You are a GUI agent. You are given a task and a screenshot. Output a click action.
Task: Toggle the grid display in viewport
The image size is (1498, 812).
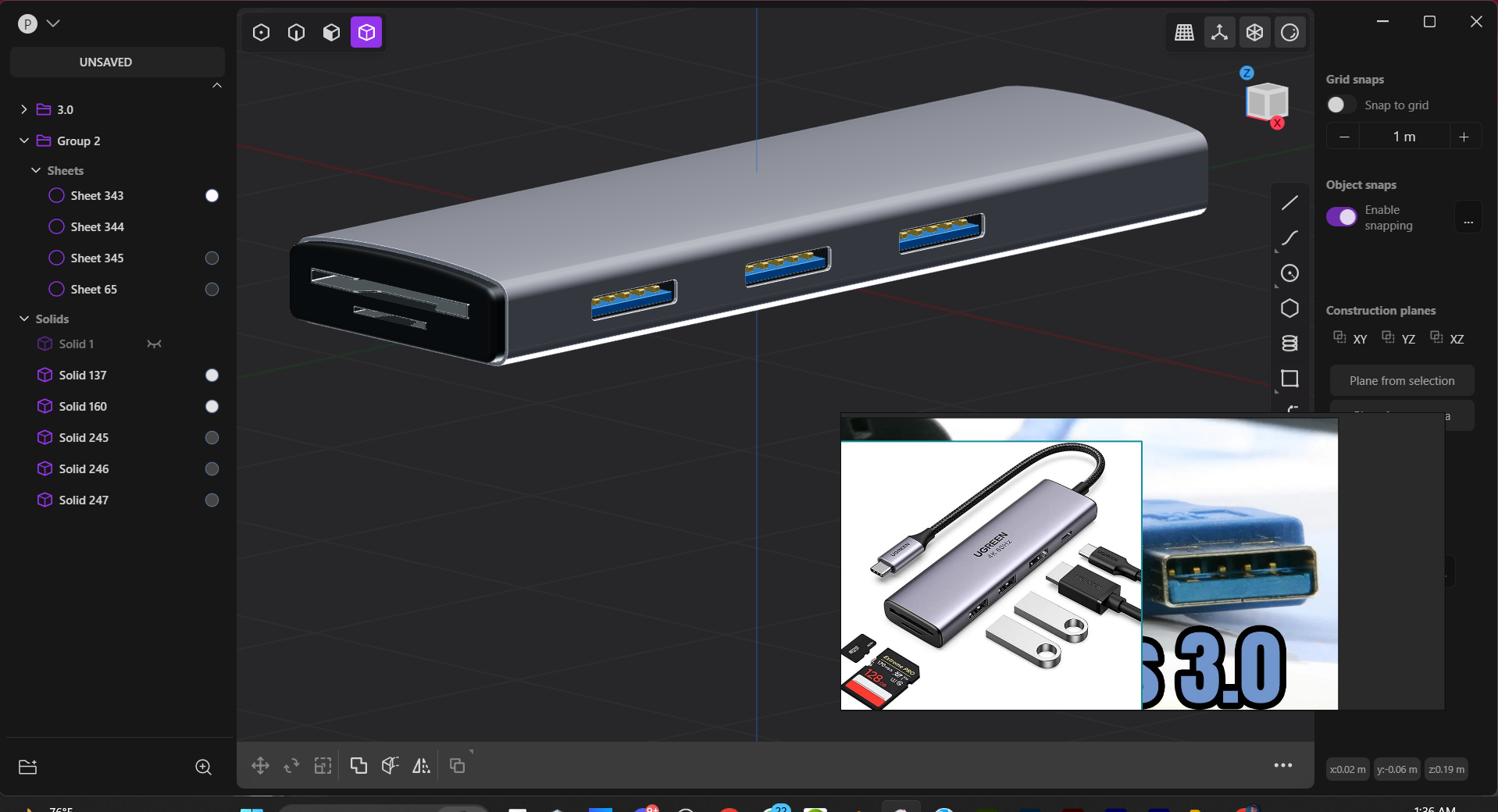click(x=1184, y=32)
